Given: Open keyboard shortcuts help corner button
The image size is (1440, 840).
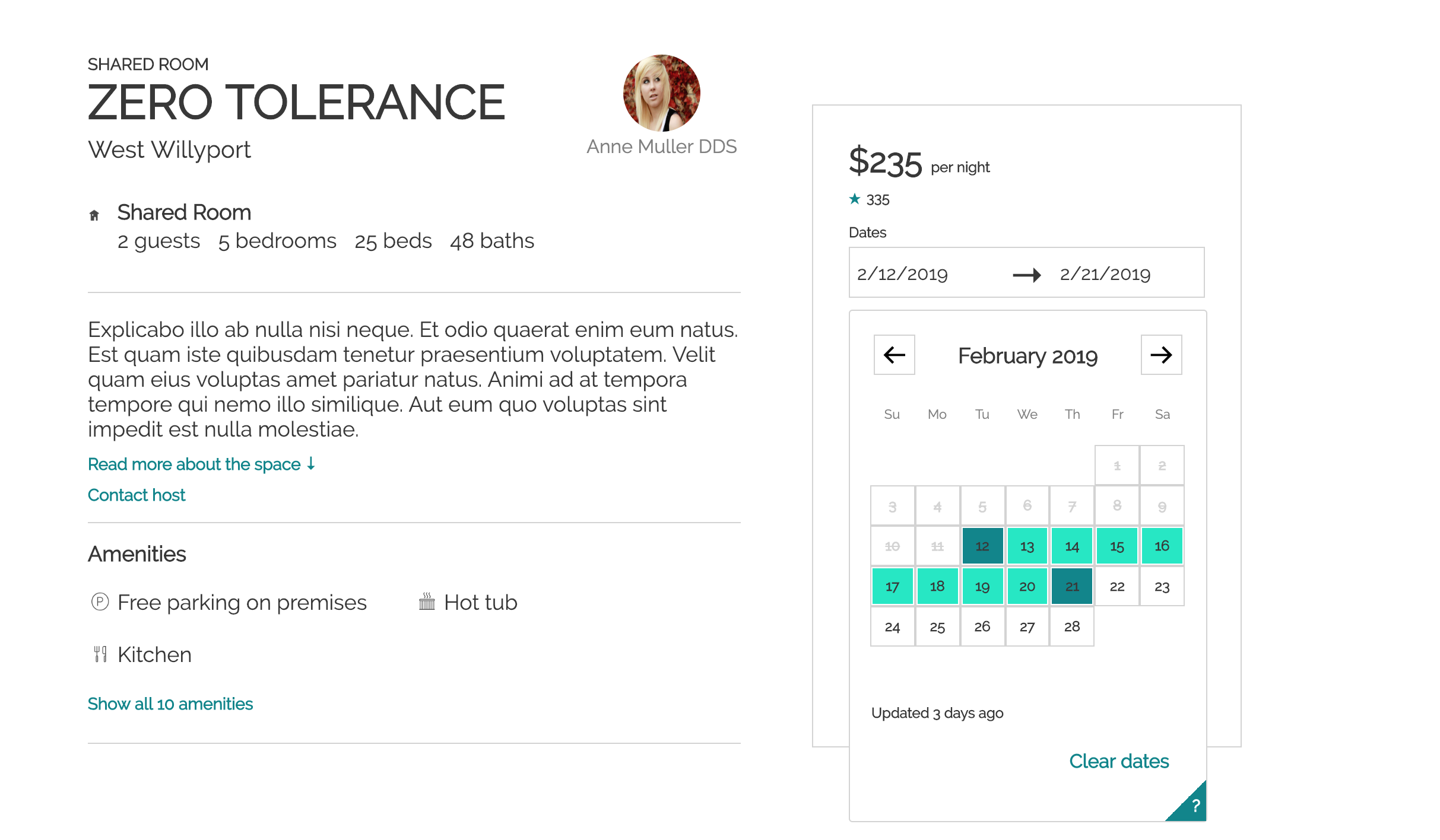Looking at the screenshot, I should click(x=1193, y=806).
